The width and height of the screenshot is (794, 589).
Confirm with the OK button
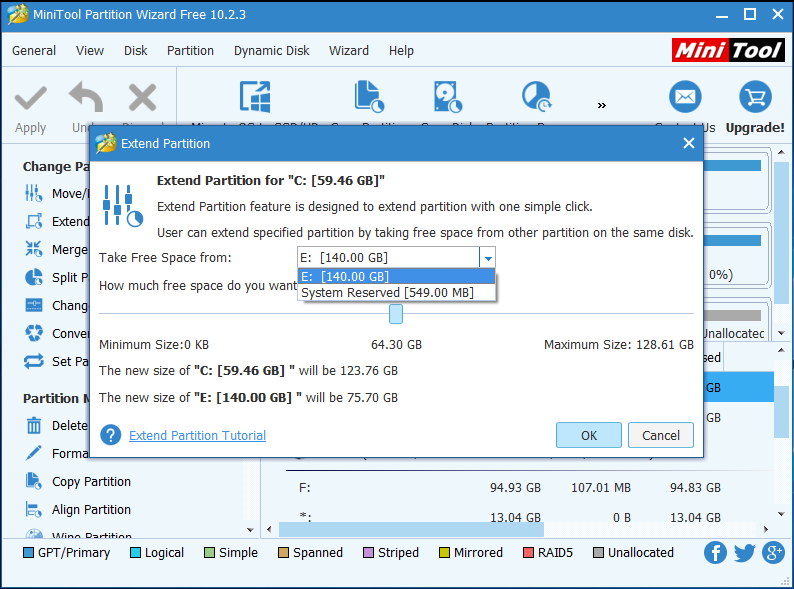click(588, 436)
